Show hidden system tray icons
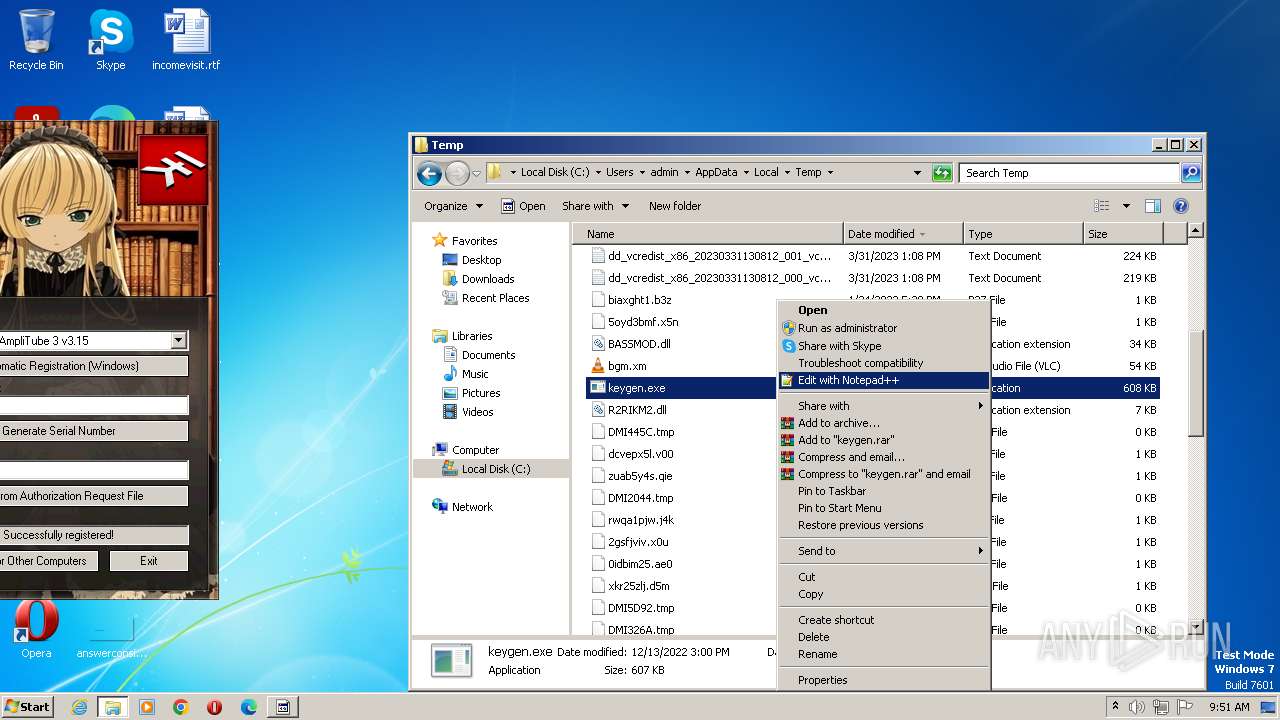 pyautogui.click(x=1115, y=706)
